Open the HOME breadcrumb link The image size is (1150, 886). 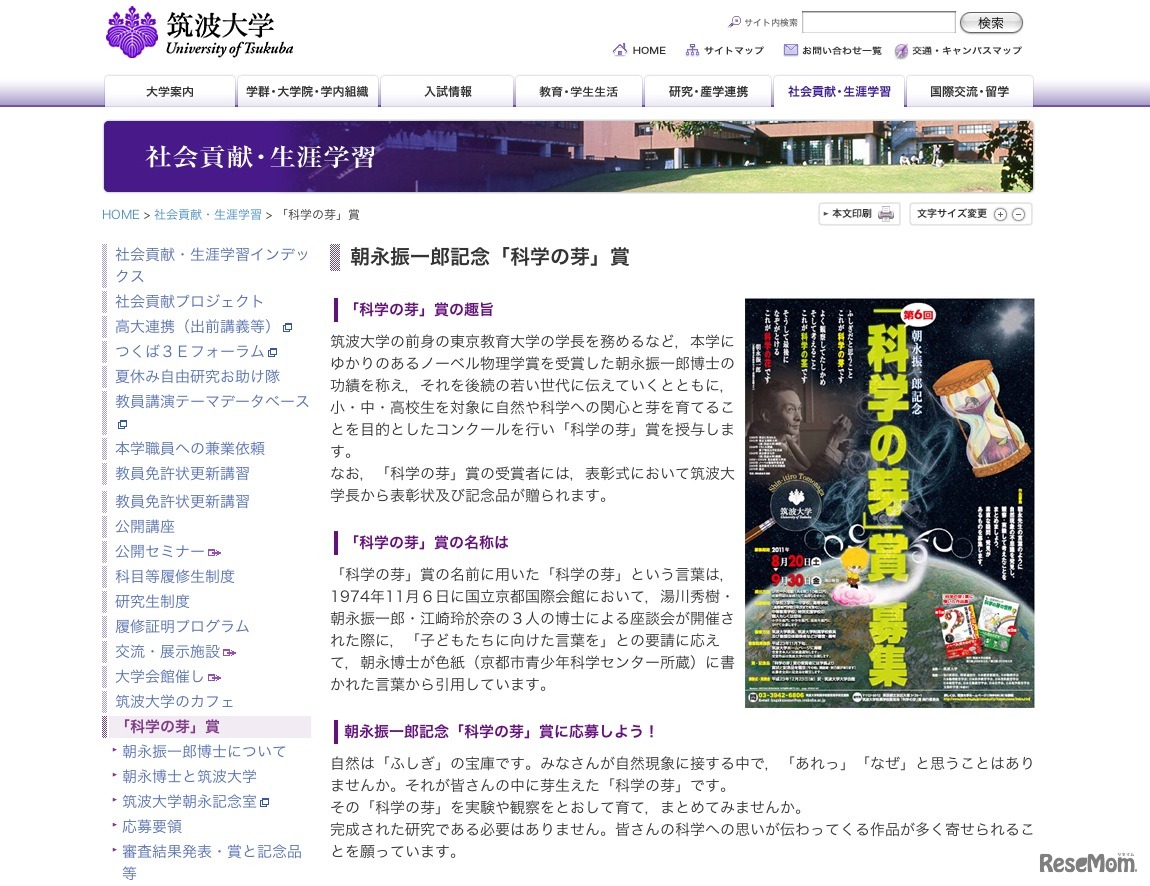tap(120, 214)
